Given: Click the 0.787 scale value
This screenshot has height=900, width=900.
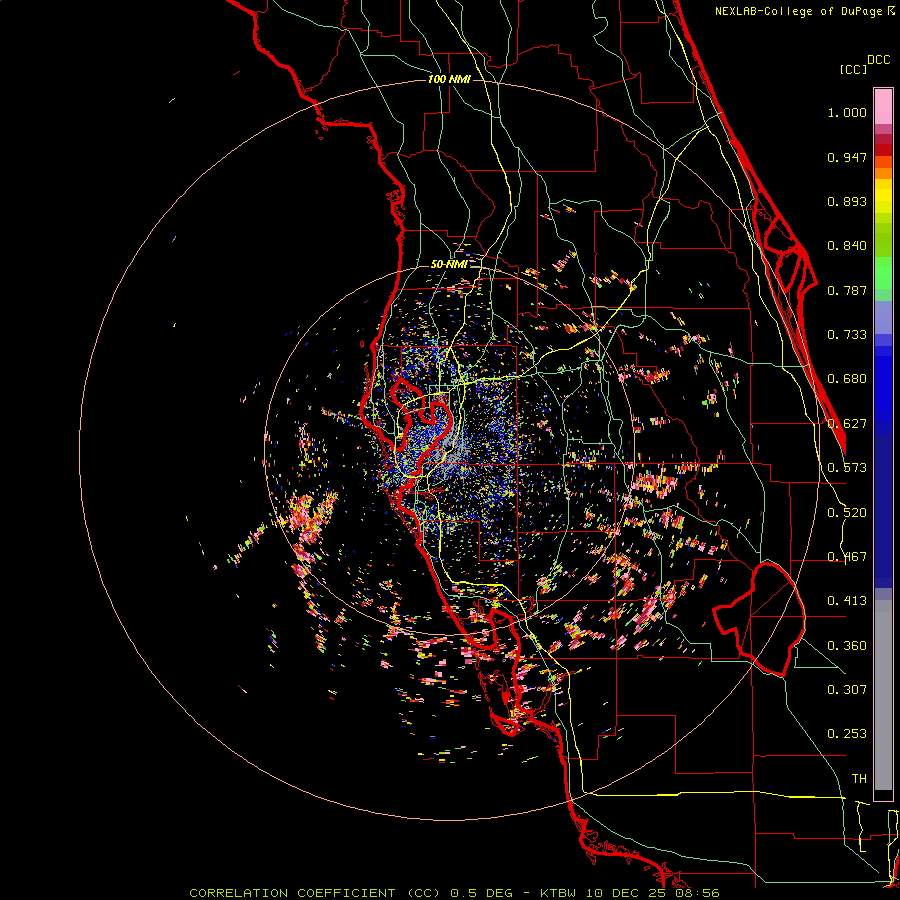Looking at the screenshot, I should coord(847,290).
